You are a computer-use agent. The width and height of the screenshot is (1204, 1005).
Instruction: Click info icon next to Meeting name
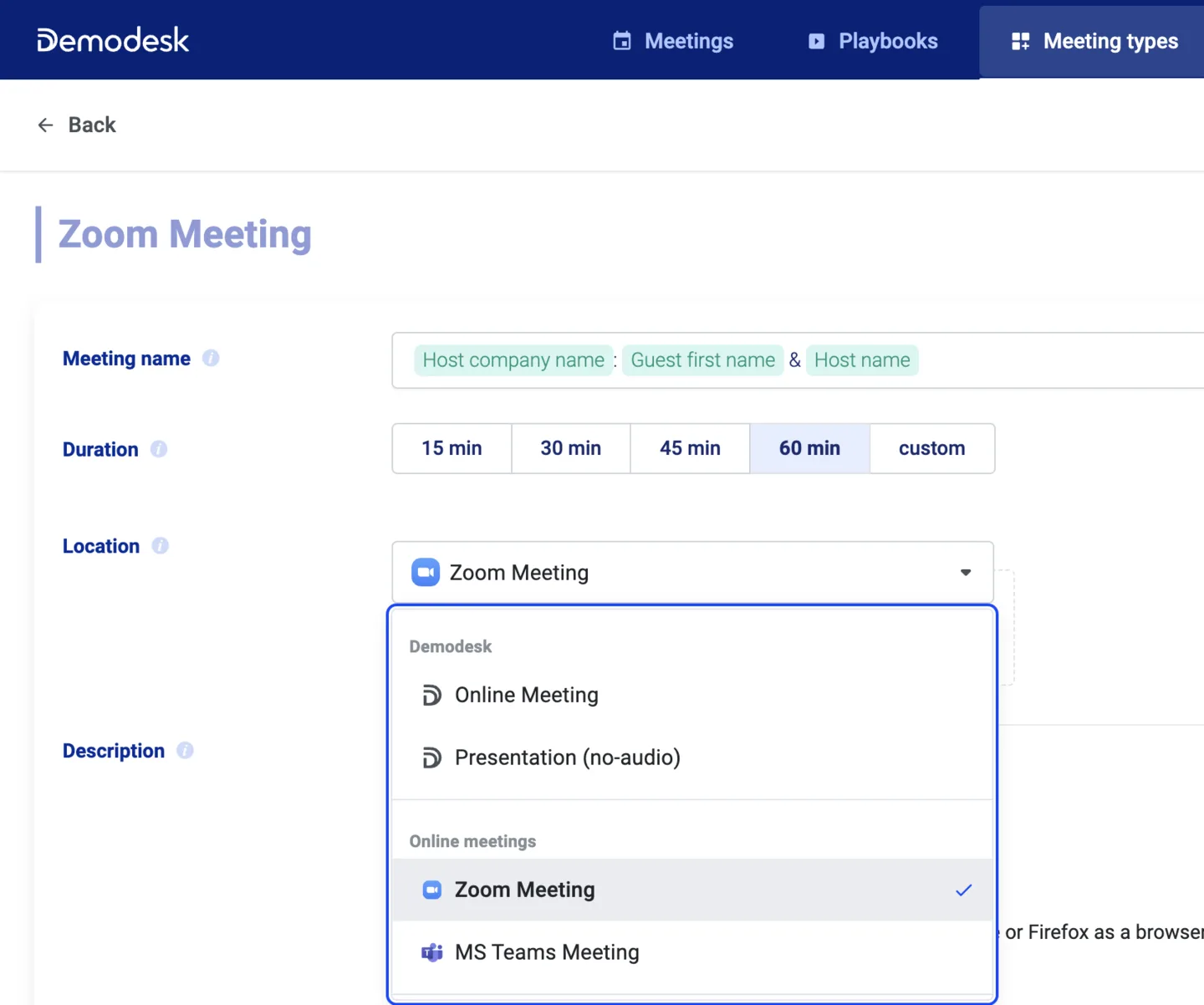(211, 358)
